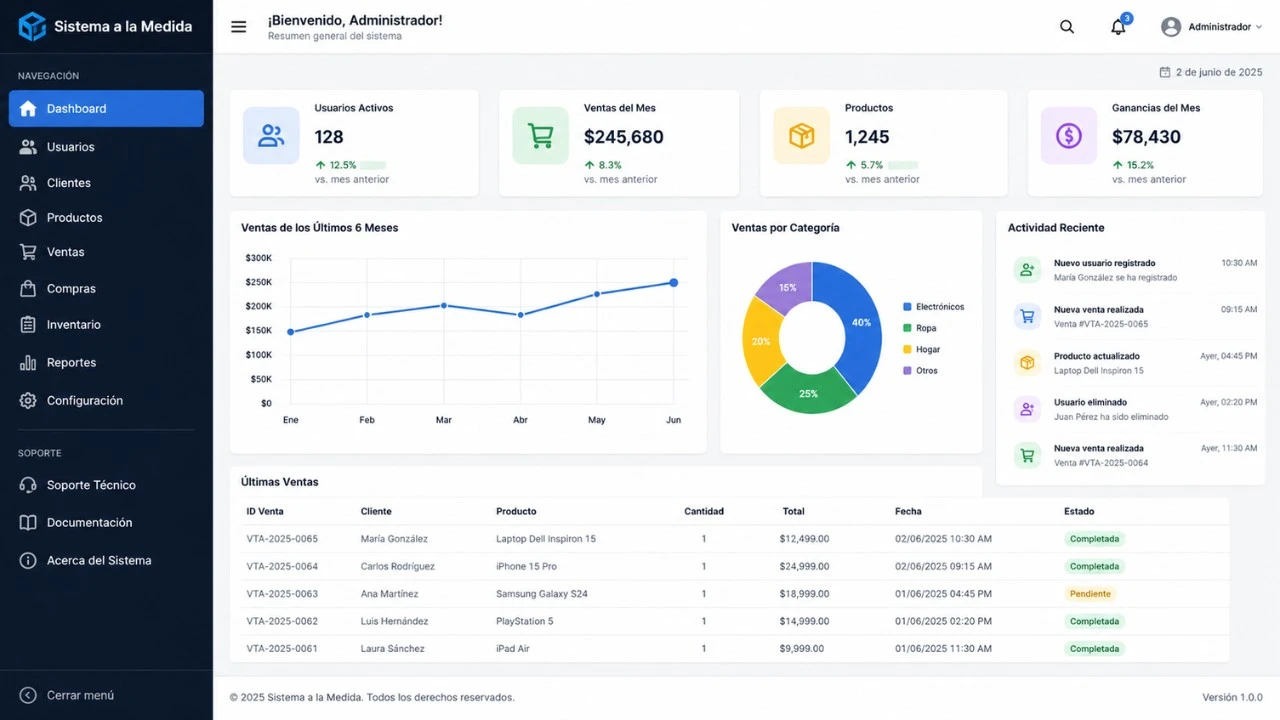Go to Reportes in the navigation
The height and width of the screenshot is (720, 1280).
[71, 363]
